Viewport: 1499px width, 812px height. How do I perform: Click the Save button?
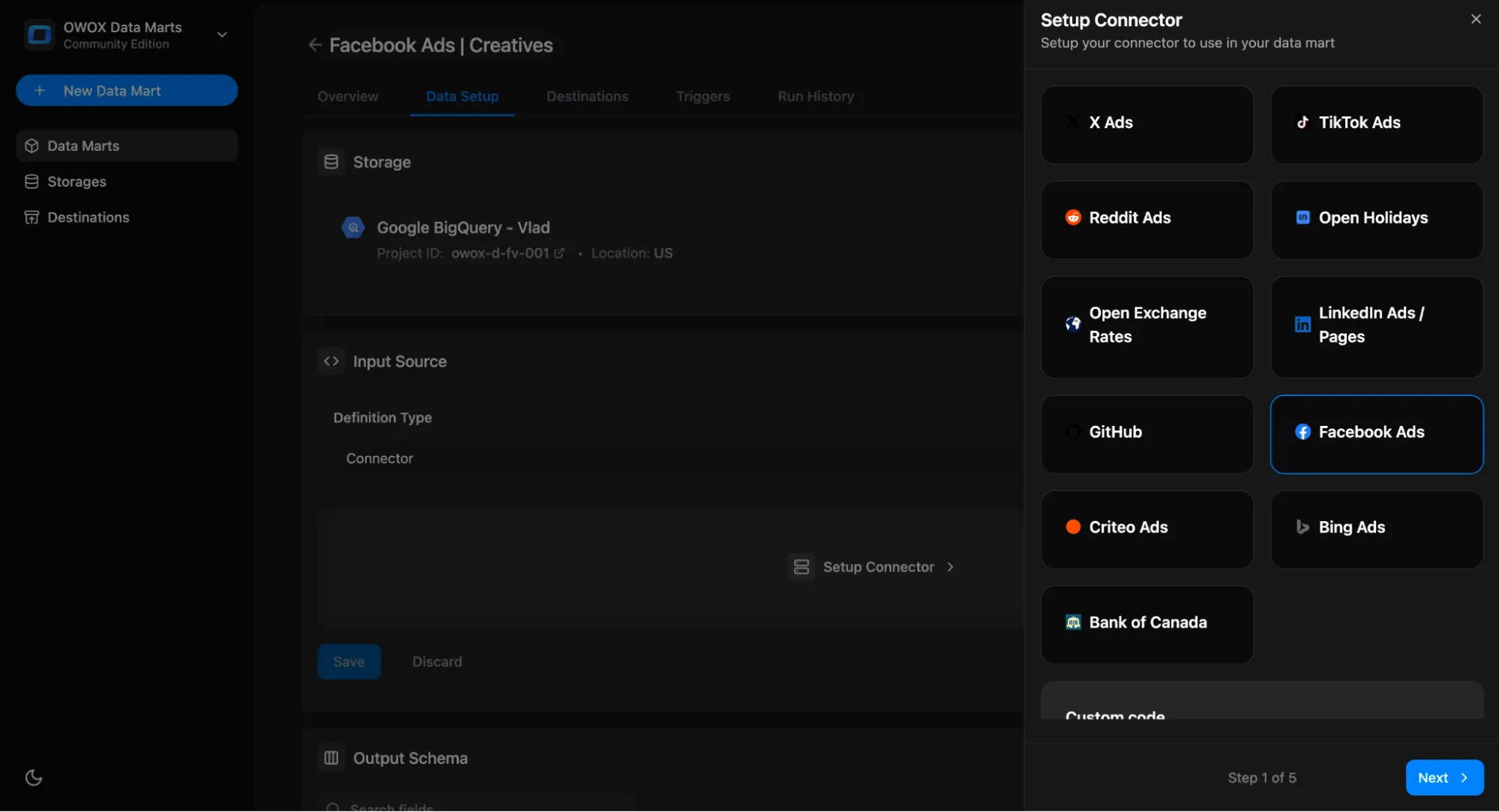pyautogui.click(x=349, y=661)
